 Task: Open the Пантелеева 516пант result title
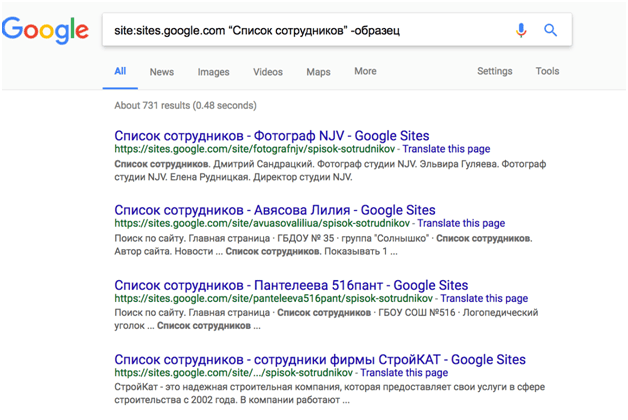point(291,285)
